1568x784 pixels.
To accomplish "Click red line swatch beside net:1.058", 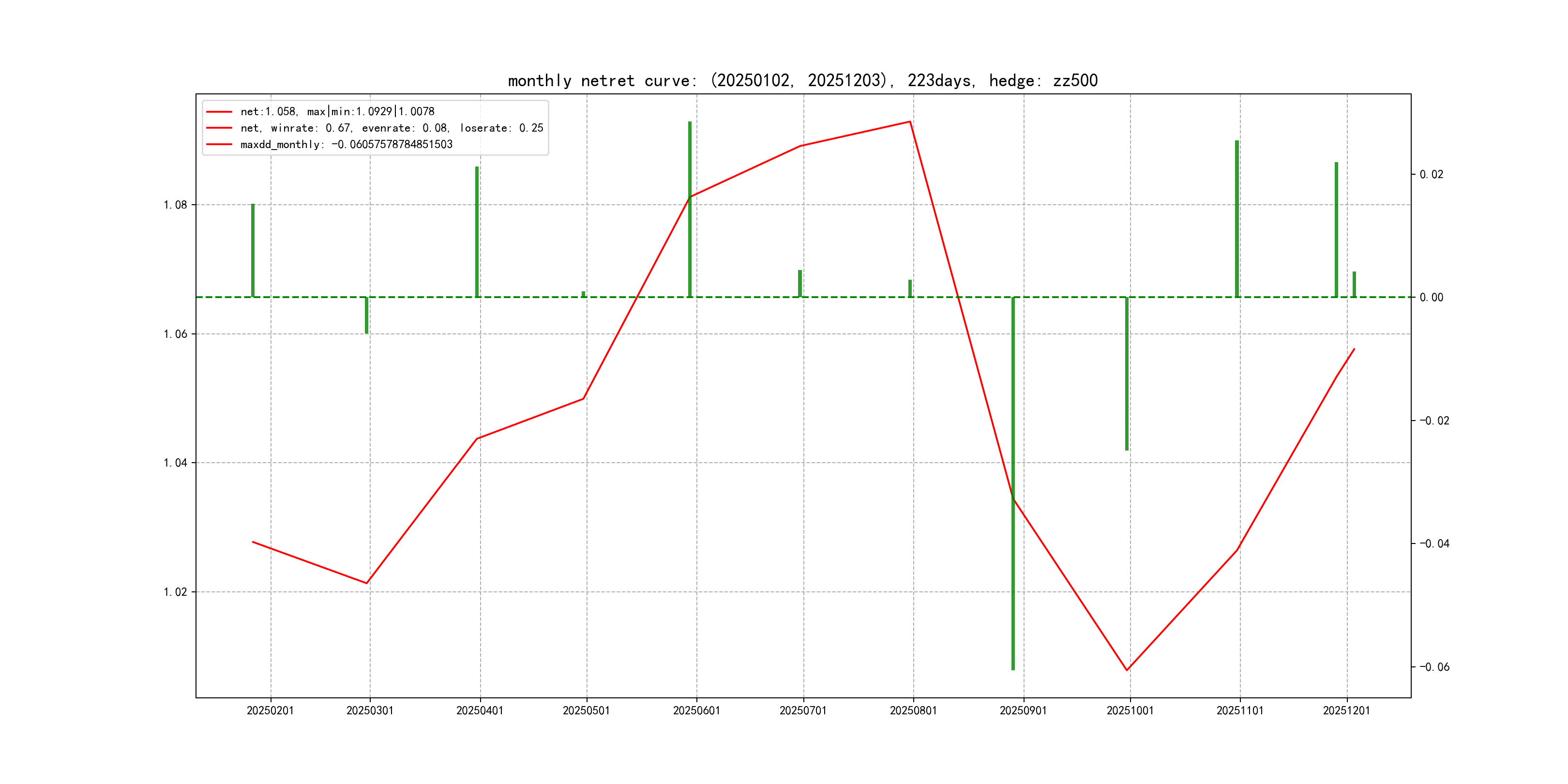I will 219,111.
